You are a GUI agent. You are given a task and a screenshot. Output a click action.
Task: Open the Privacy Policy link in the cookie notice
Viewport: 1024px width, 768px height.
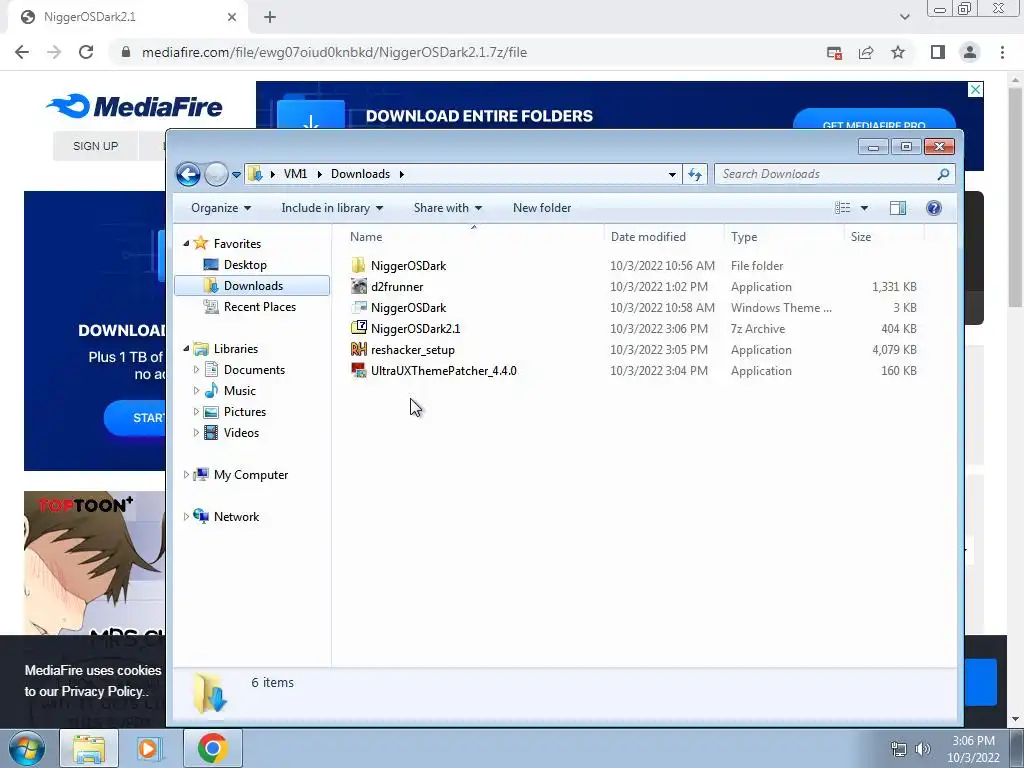click(104, 691)
